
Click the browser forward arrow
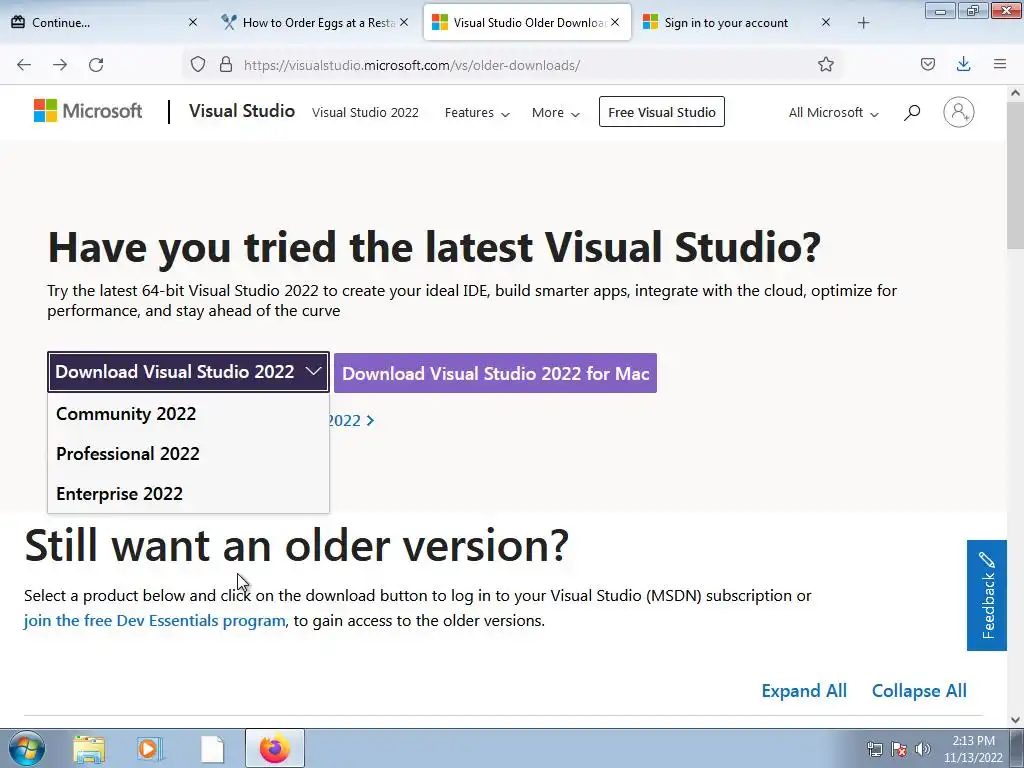[x=60, y=65]
